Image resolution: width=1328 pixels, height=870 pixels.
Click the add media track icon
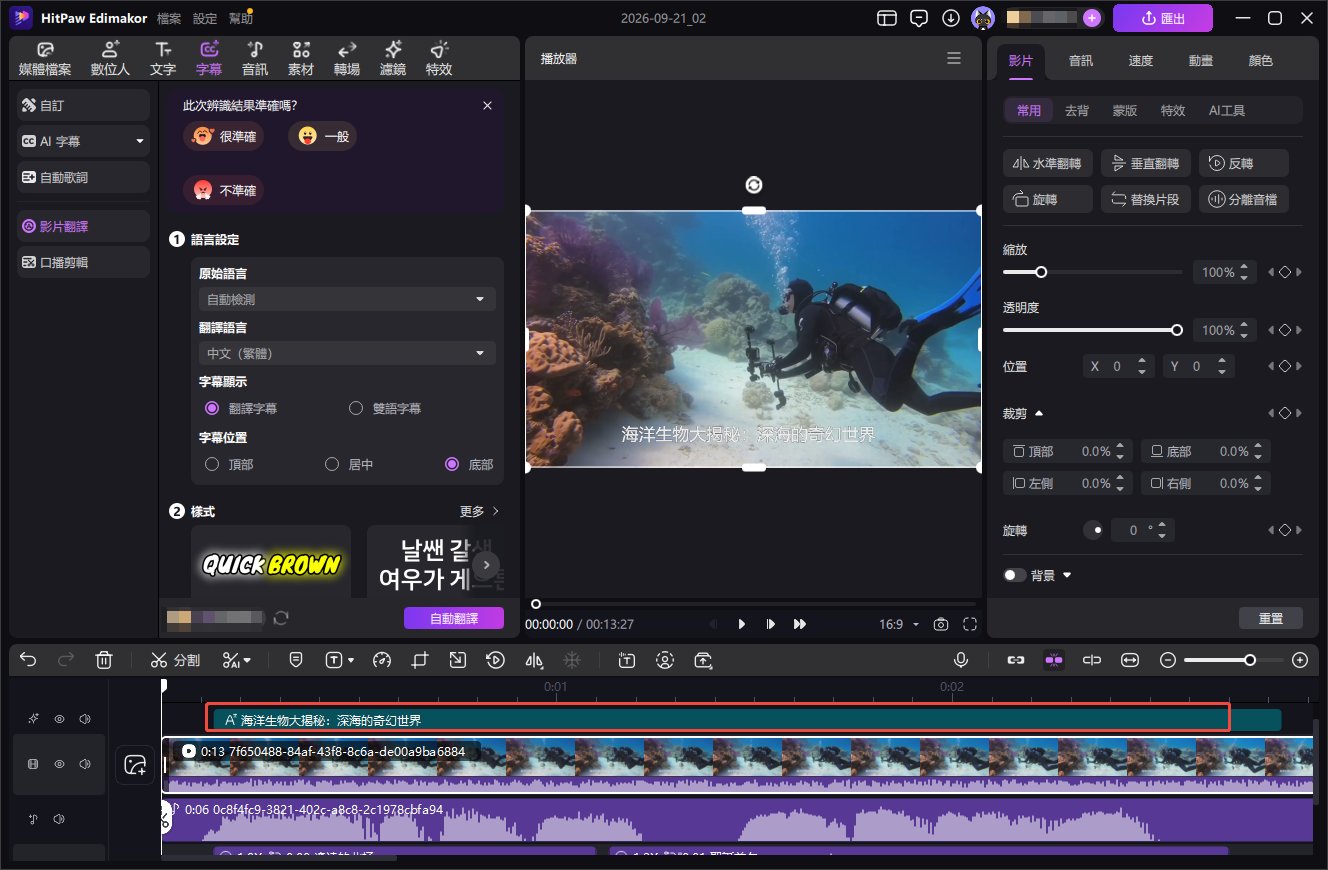tap(135, 765)
